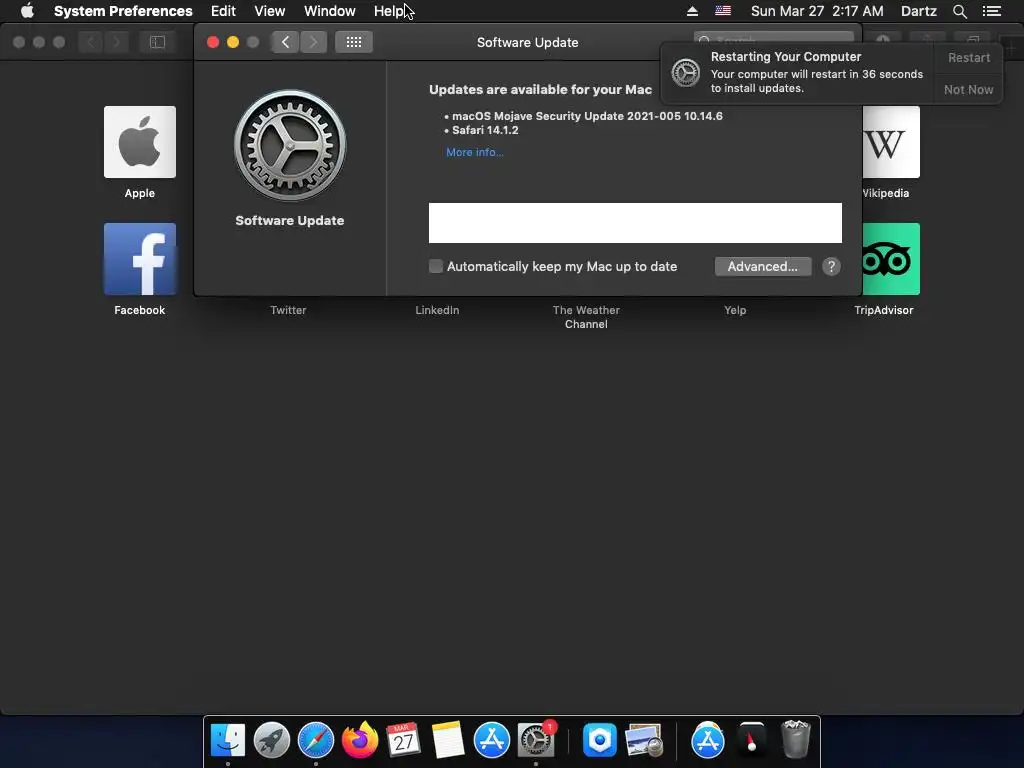The image size is (1024, 768).
Task: Click the date and time in menu bar
Action: [817, 11]
